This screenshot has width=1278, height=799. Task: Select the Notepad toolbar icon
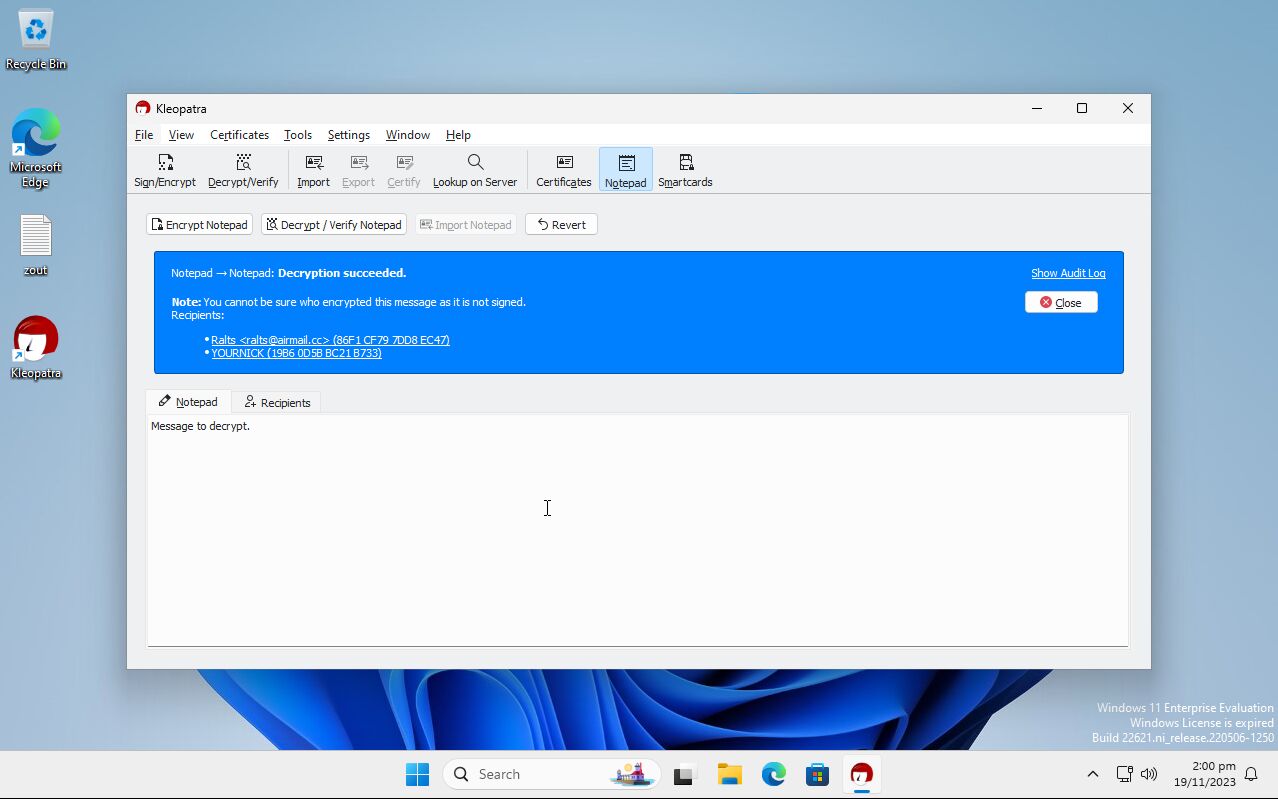[x=625, y=169]
